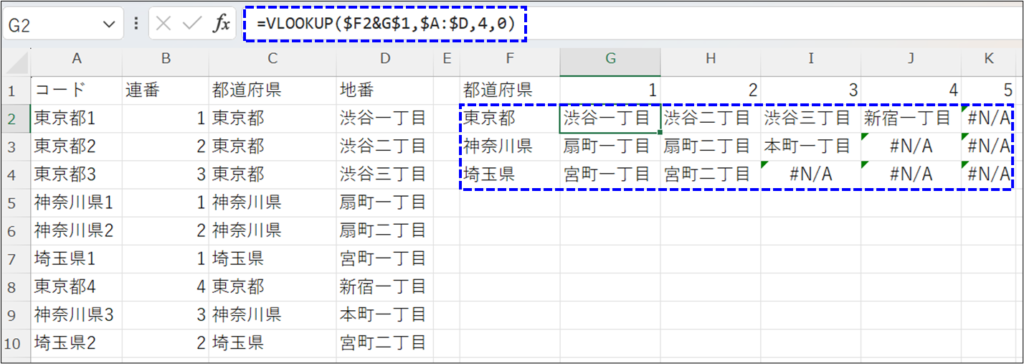The height and width of the screenshot is (364, 1024).
Task: Click cell H4 containing 宮町二丁目
Action: click(711, 174)
